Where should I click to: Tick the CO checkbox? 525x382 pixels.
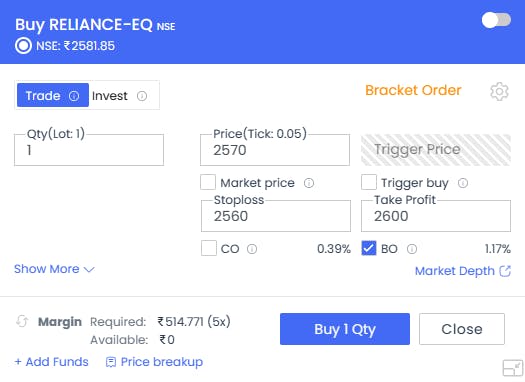pos(209,248)
